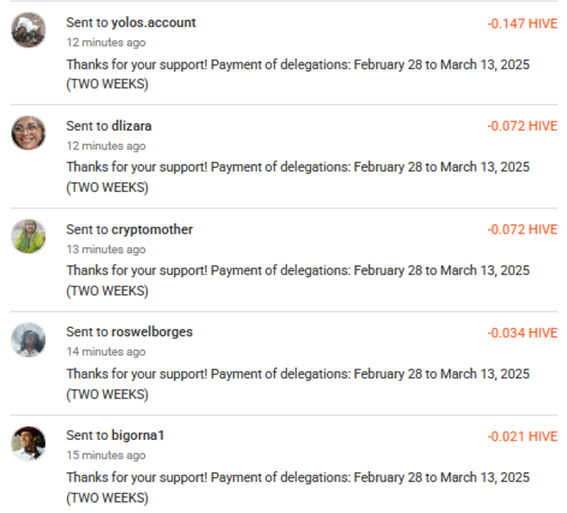The image size is (567, 513).
Task: Open the roswelborges profile avatar
Action: coord(28,340)
